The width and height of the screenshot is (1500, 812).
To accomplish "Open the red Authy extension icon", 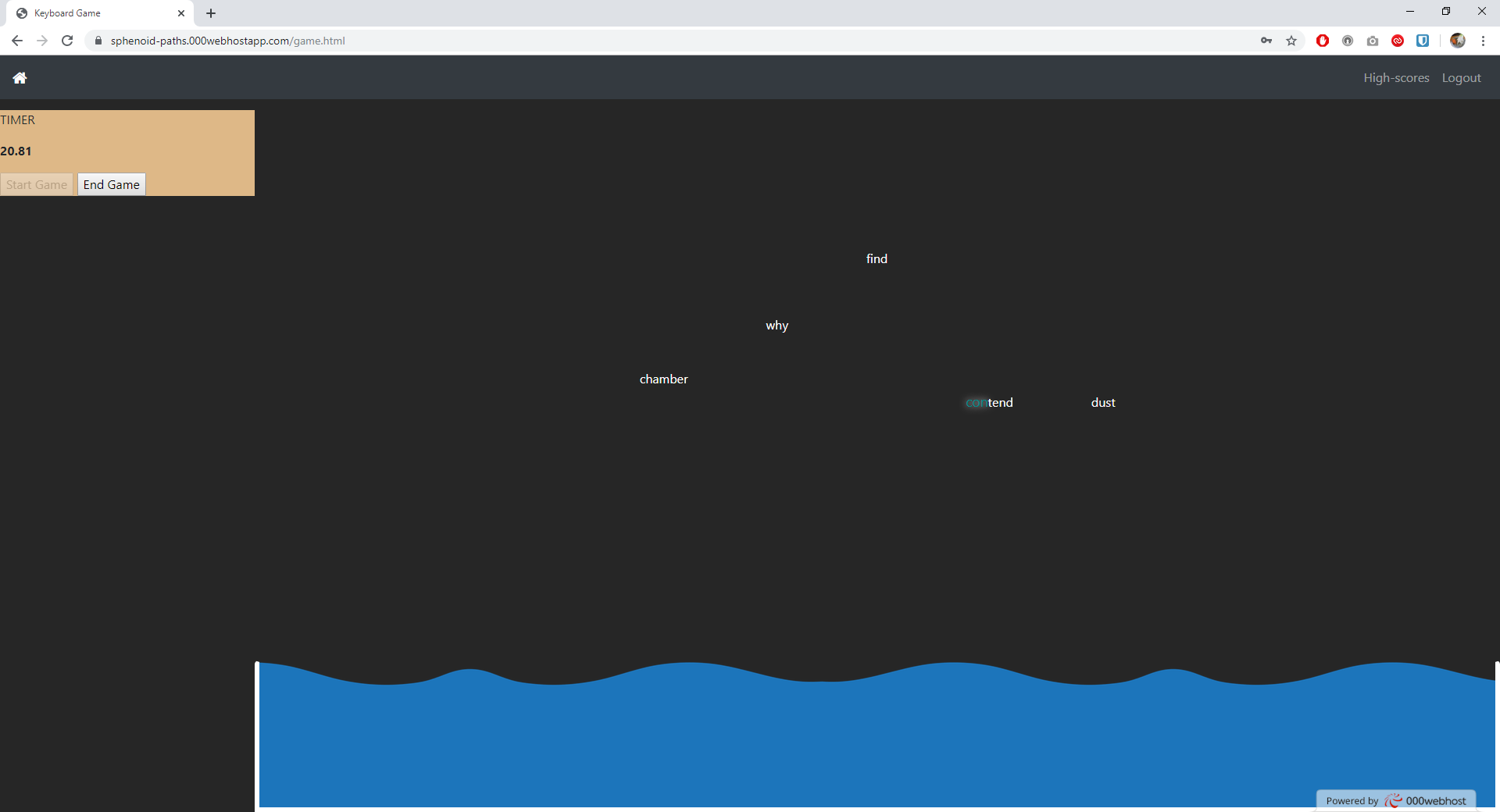I will 1398,41.
